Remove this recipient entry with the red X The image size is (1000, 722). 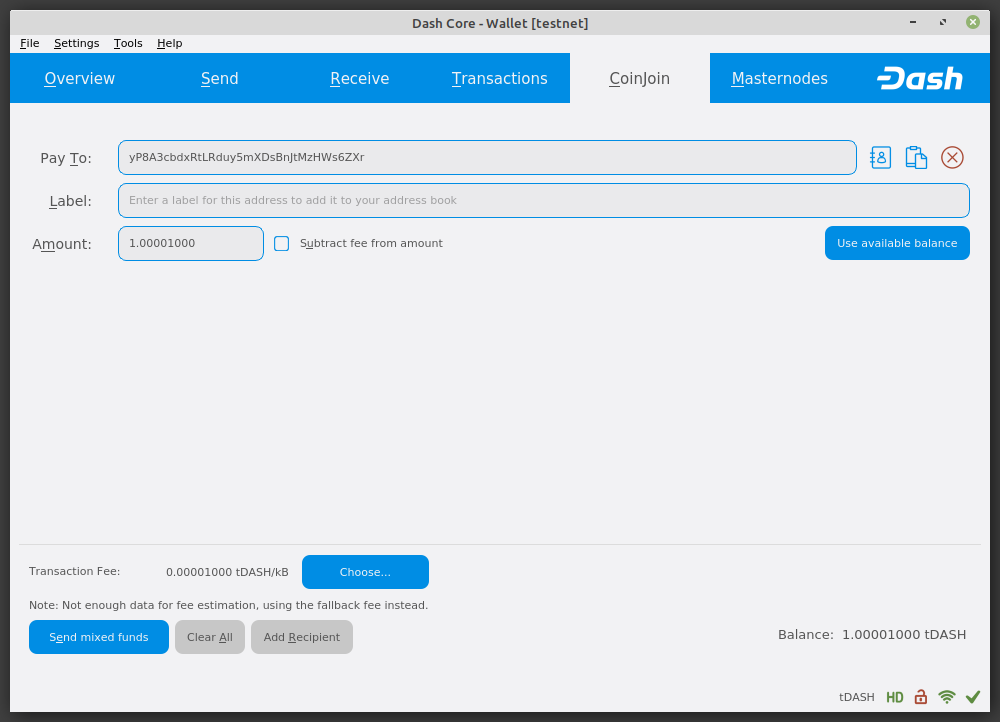tap(952, 158)
